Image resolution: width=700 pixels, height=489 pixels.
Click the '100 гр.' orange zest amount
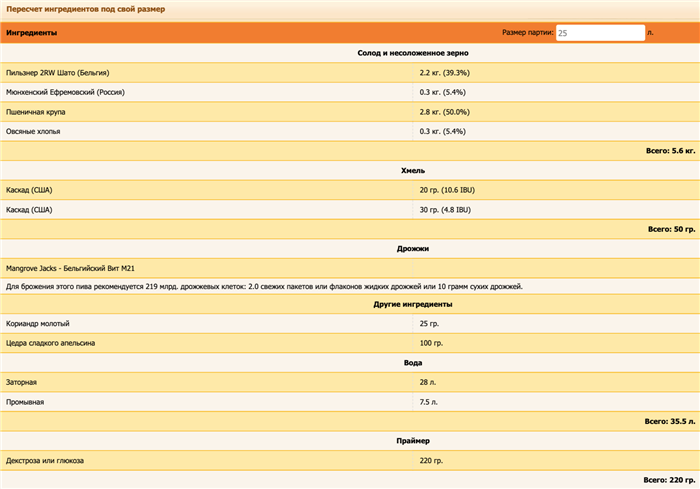coord(431,343)
